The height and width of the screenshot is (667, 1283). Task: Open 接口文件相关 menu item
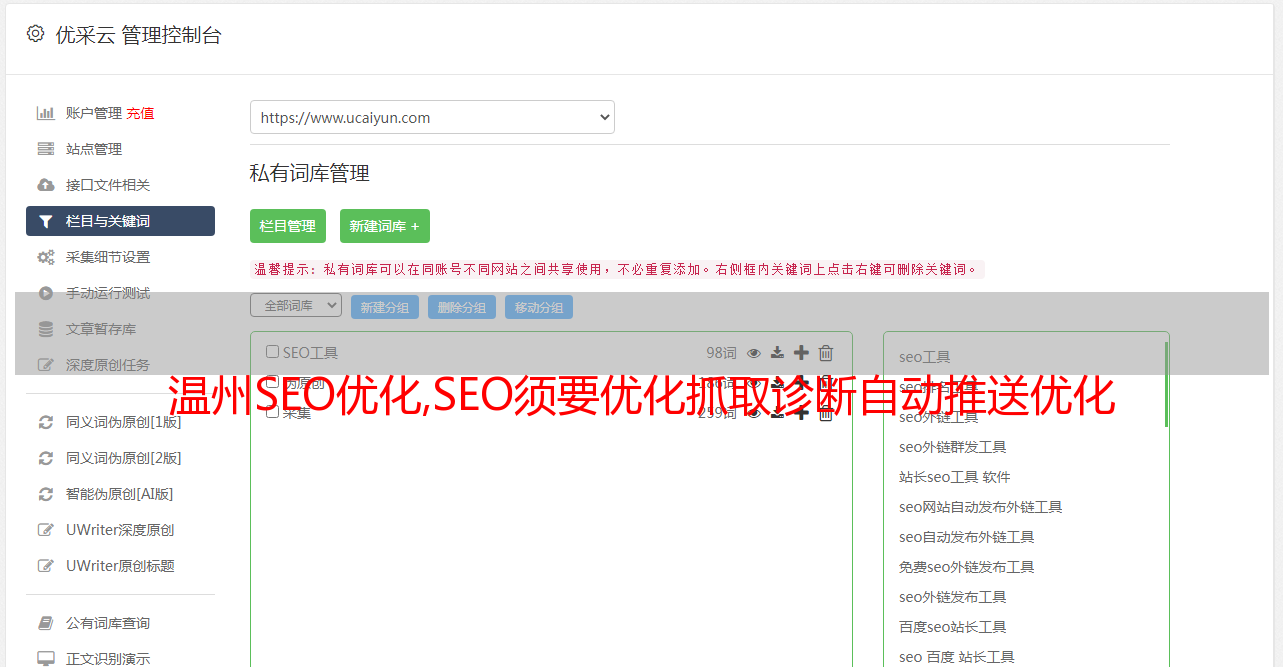coord(108,185)
